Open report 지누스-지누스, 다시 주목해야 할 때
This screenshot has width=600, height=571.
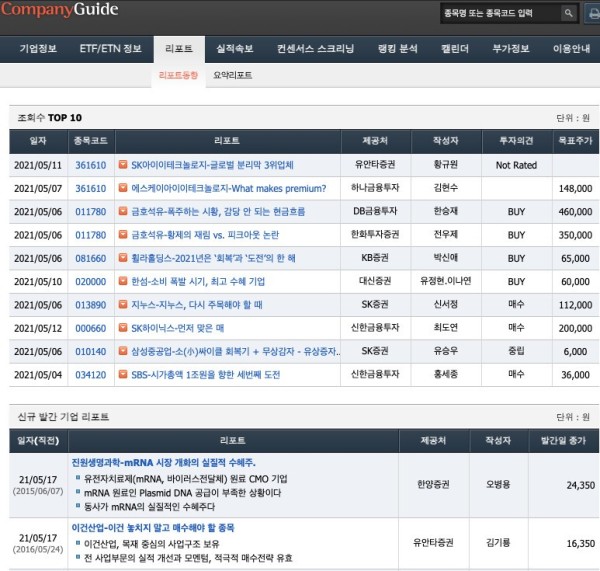[x=197, y=305]
